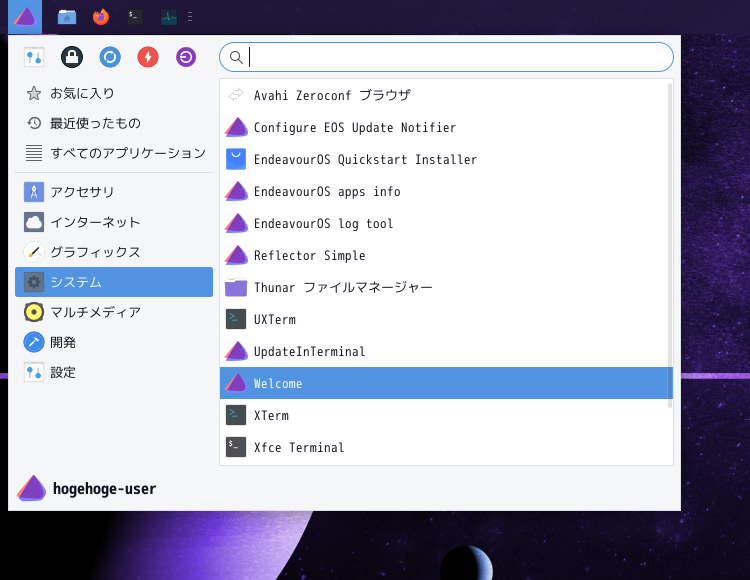This screenshot has width=750, height=580.
Task: Launch EndeavourOS log tool
Action: click(446, 223)
